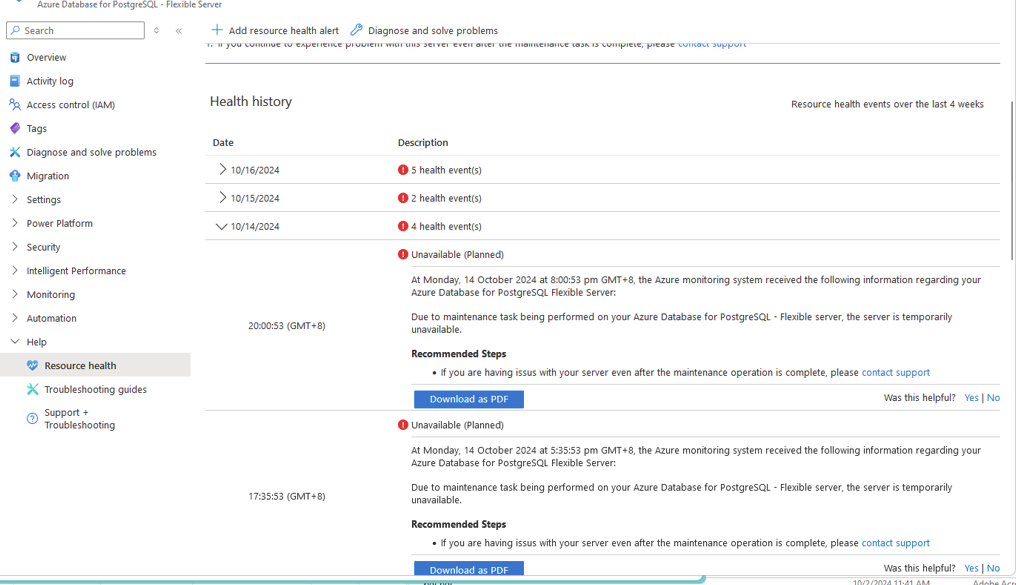Screen dimensions: 1016x585
Task: Click red alert icon beside 2 health event(s)
Action: (403, 198)
